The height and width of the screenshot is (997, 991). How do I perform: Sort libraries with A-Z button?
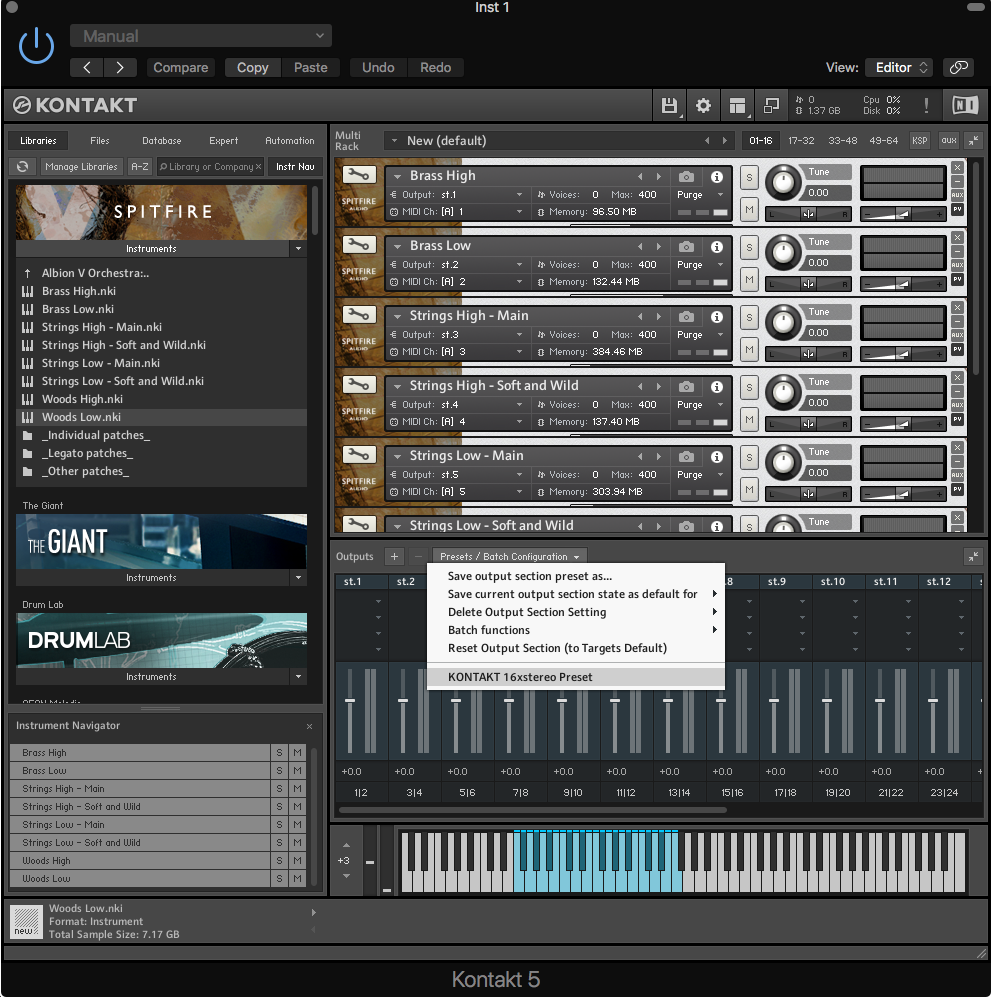click(140, 167)
